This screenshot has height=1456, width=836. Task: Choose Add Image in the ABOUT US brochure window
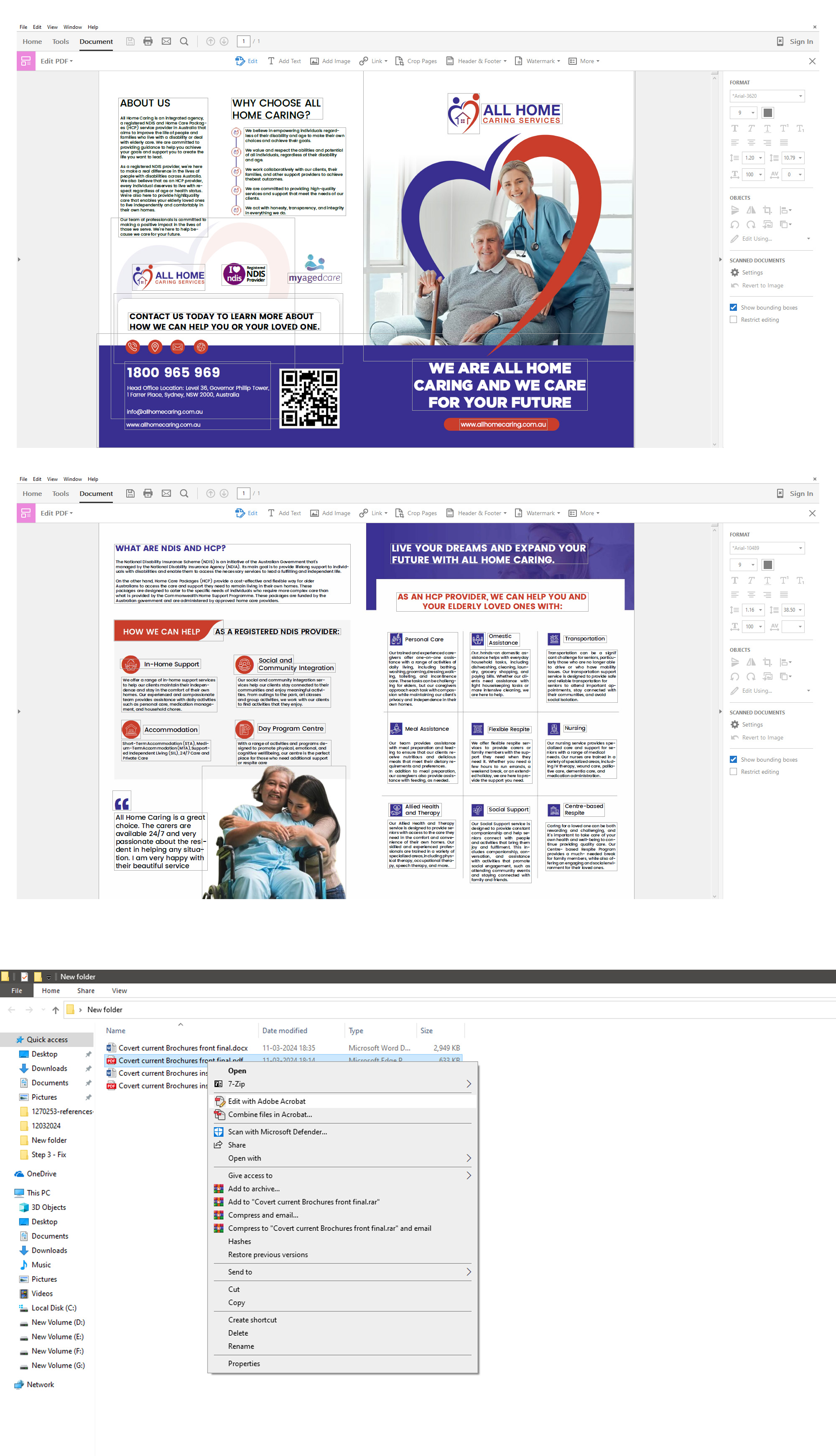330,61
